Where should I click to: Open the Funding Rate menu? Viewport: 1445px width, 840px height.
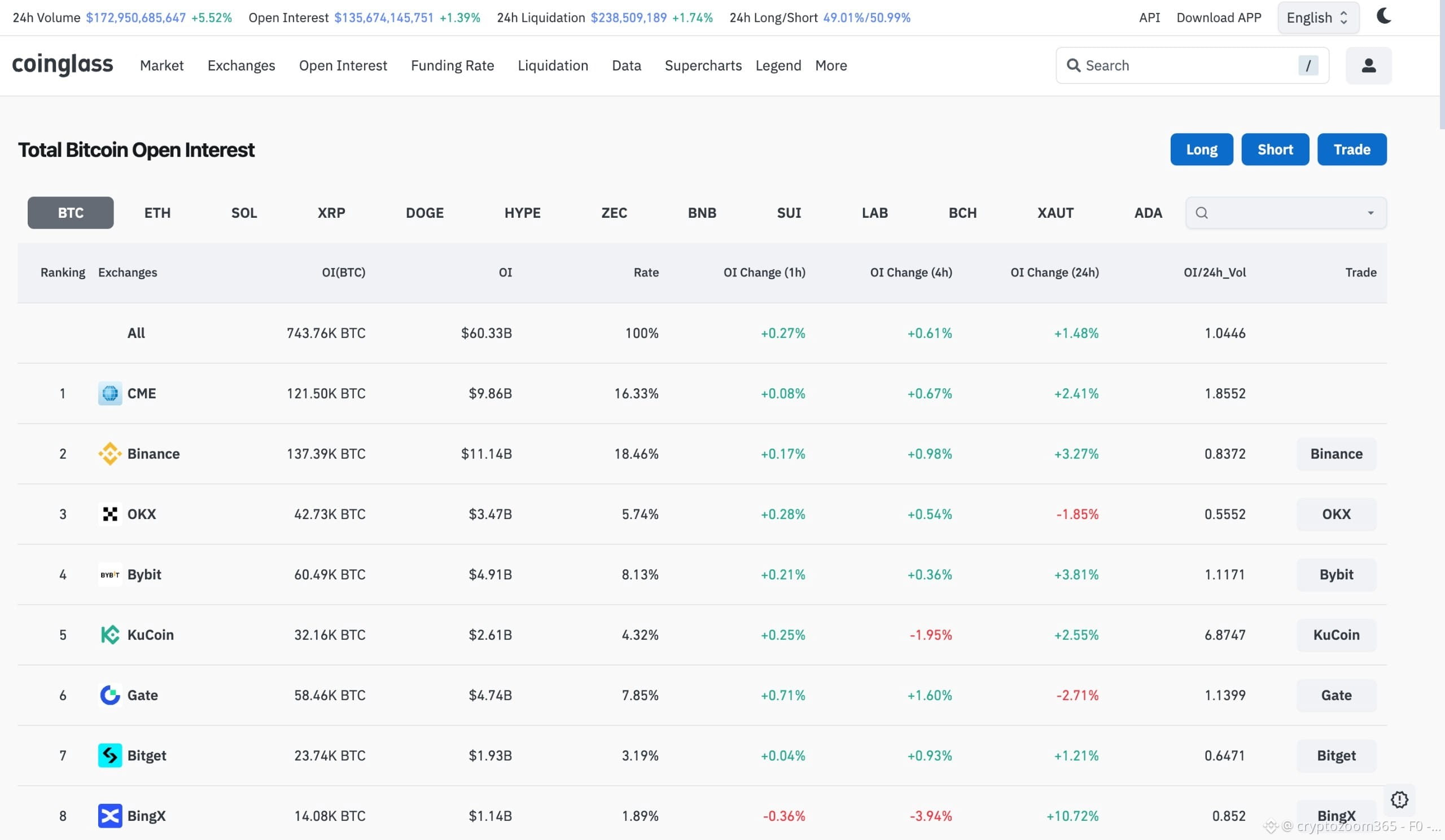click(x=452, y=65)
